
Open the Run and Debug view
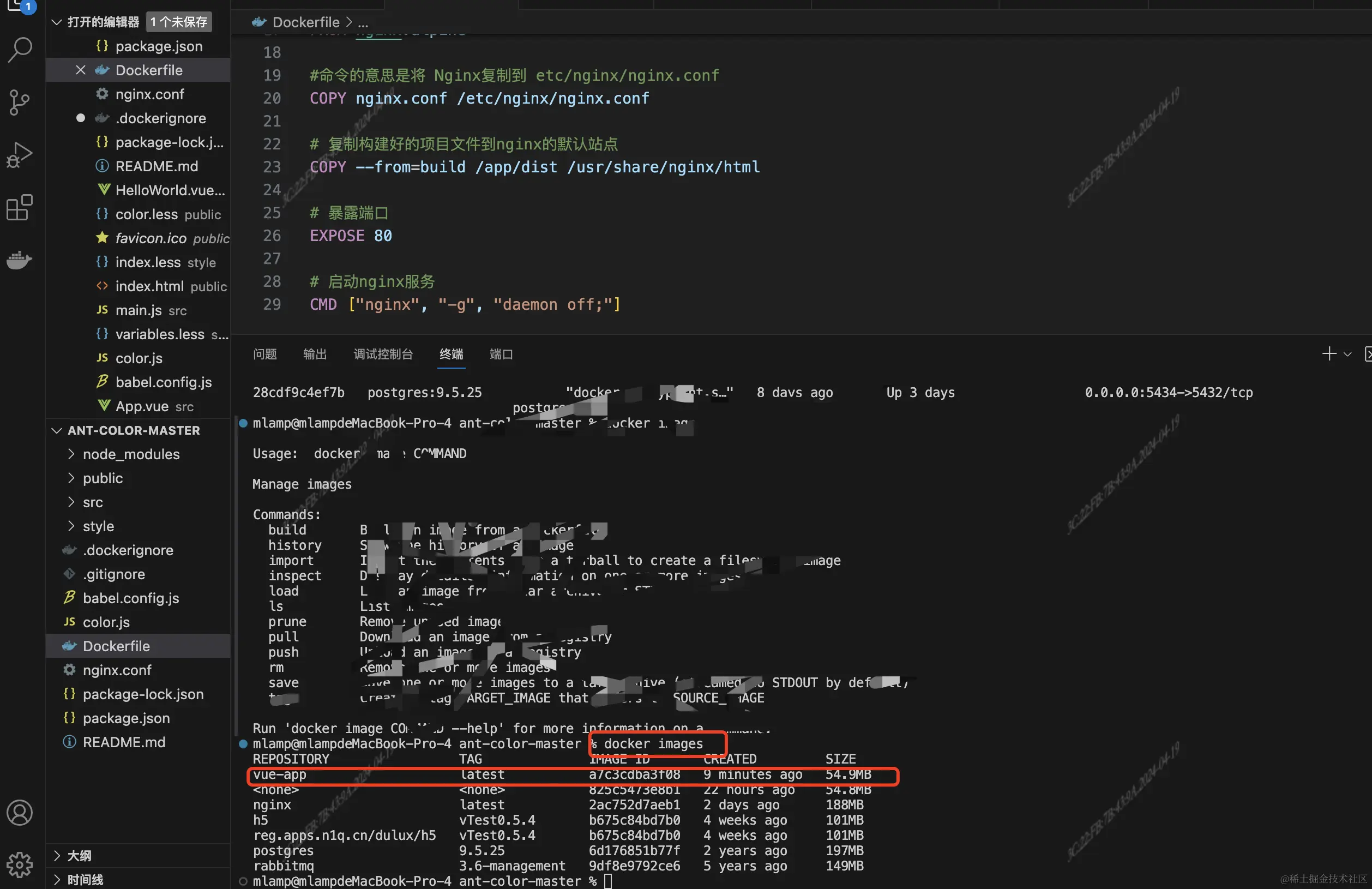click(x=20, y=154)
